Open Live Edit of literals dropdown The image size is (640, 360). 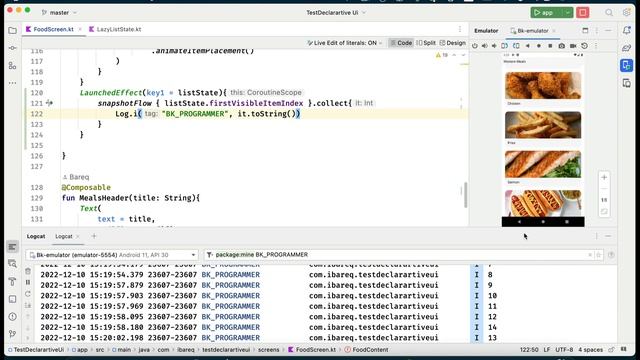[x=345, y=43]
